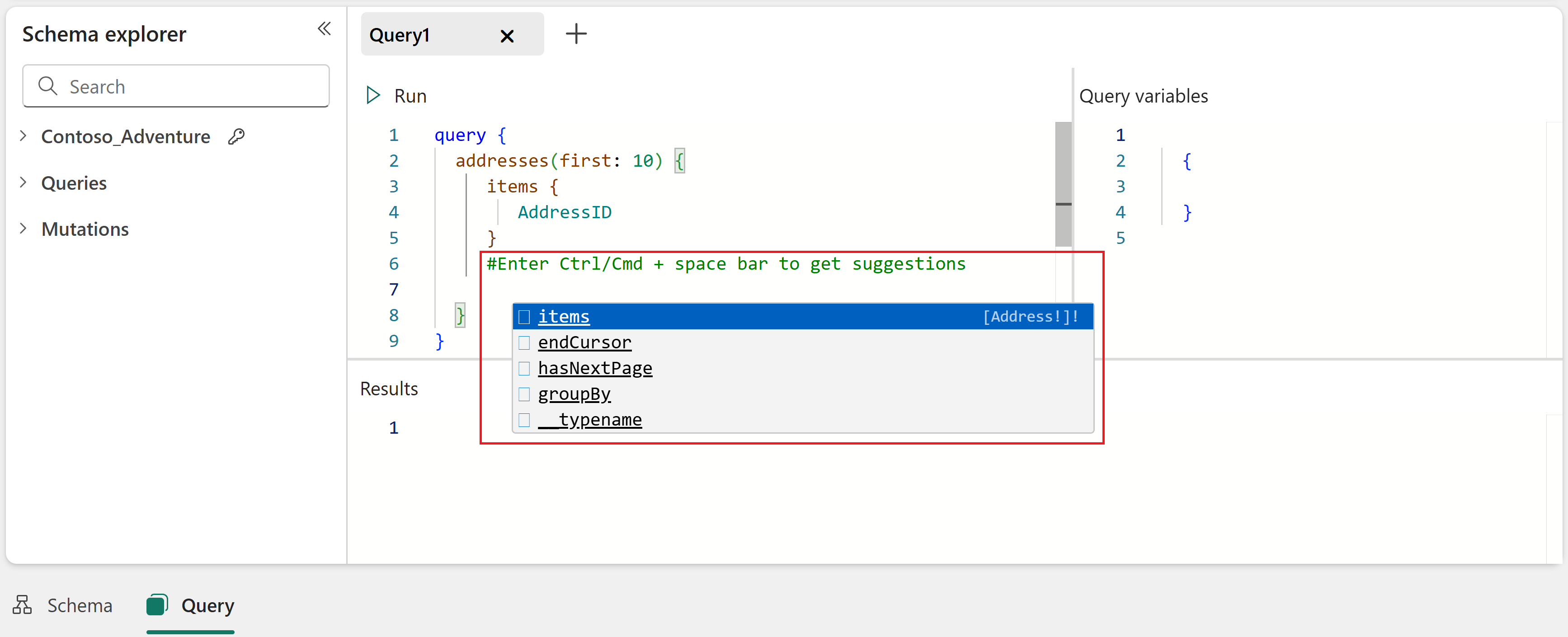This screenshot has height=637, width=1568.
Task: Click the key icon beside Contoso_Adventure
Action: pyautogui.click(x=236, y=136)
